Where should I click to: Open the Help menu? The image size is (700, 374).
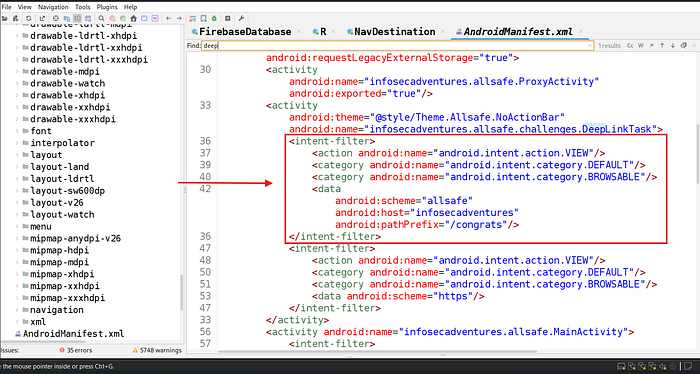click(130, 7)
